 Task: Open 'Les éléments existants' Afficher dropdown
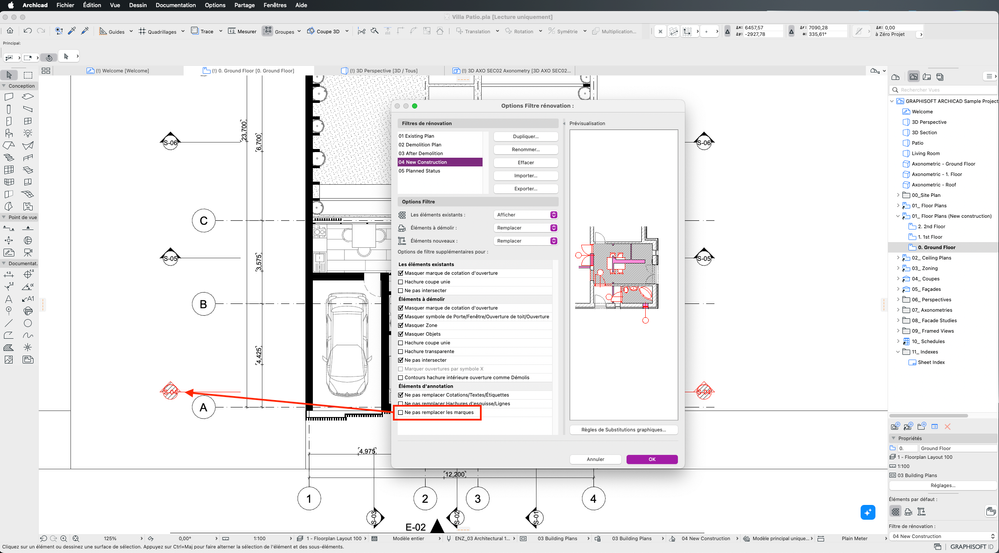click(526, 215)
